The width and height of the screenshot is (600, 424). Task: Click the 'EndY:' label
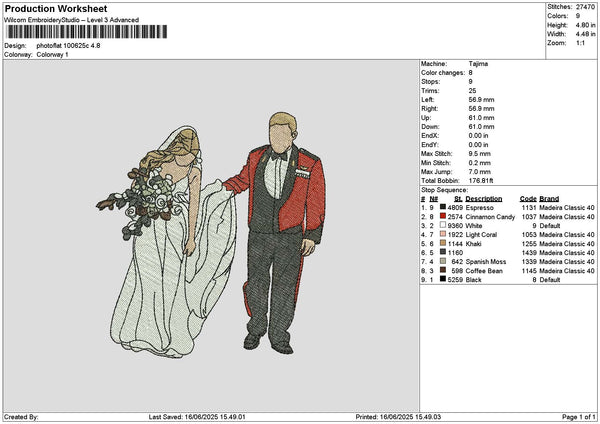click(430, 145)
